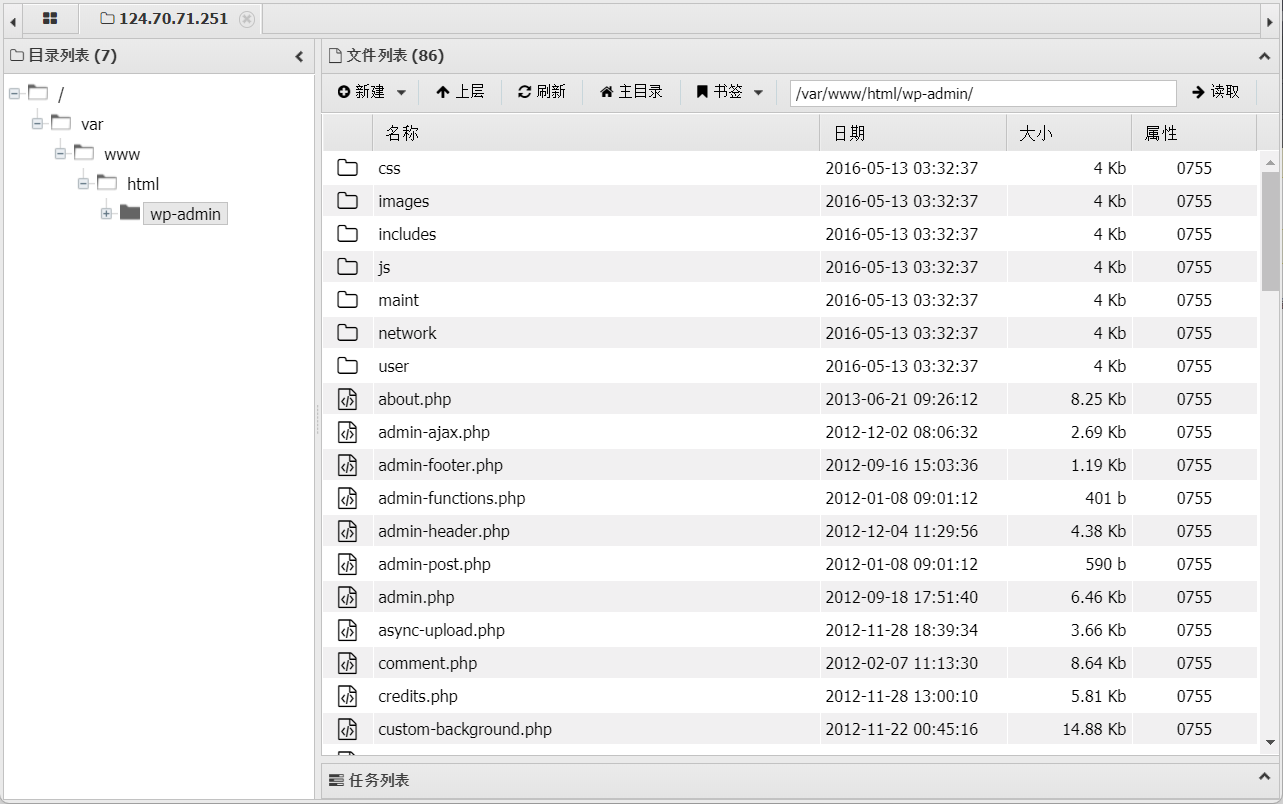Screen dimensions: 1283x804
Task: Click the refresh (刷新) icon
Action: [x=524, y=91]
